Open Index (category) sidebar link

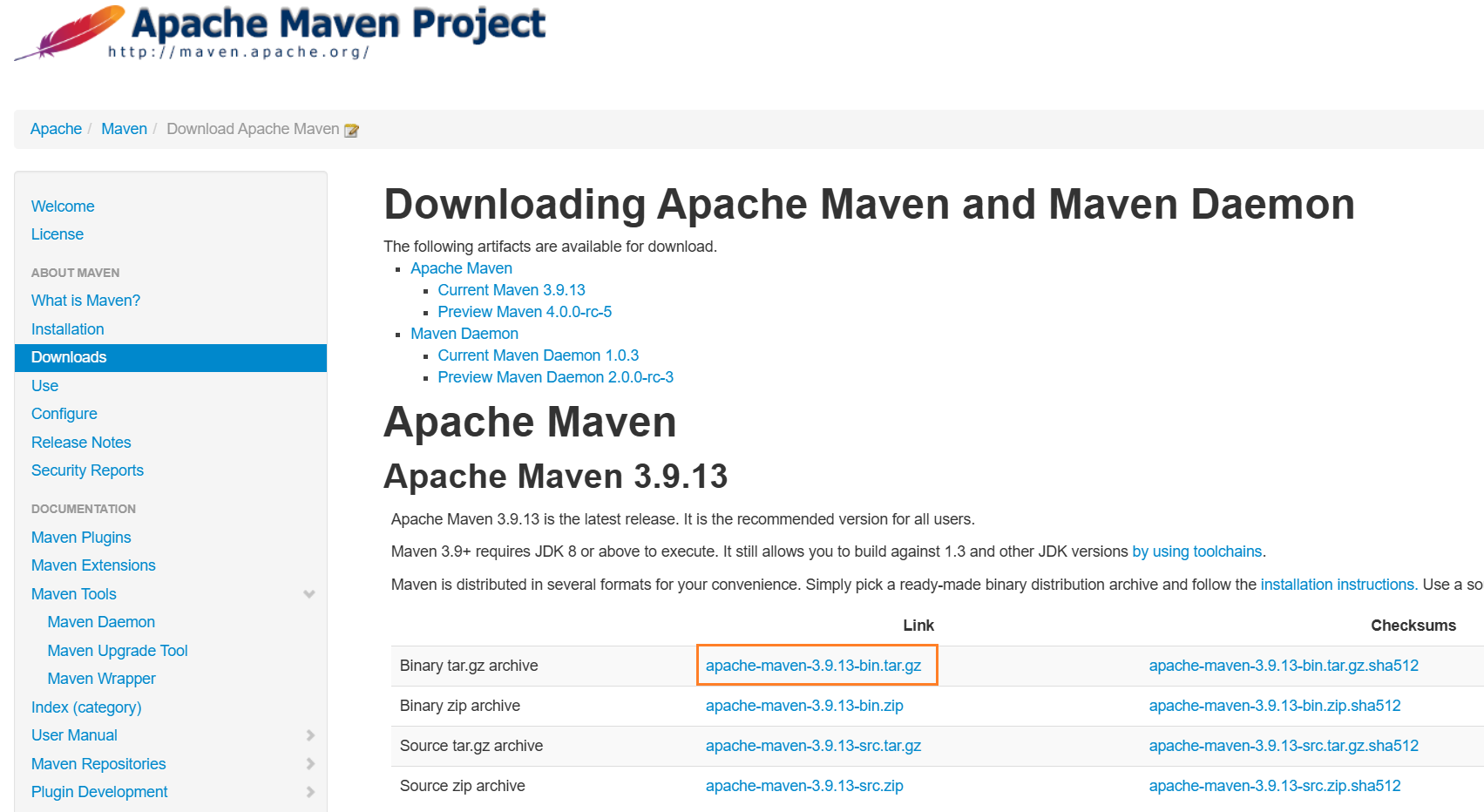86,707
